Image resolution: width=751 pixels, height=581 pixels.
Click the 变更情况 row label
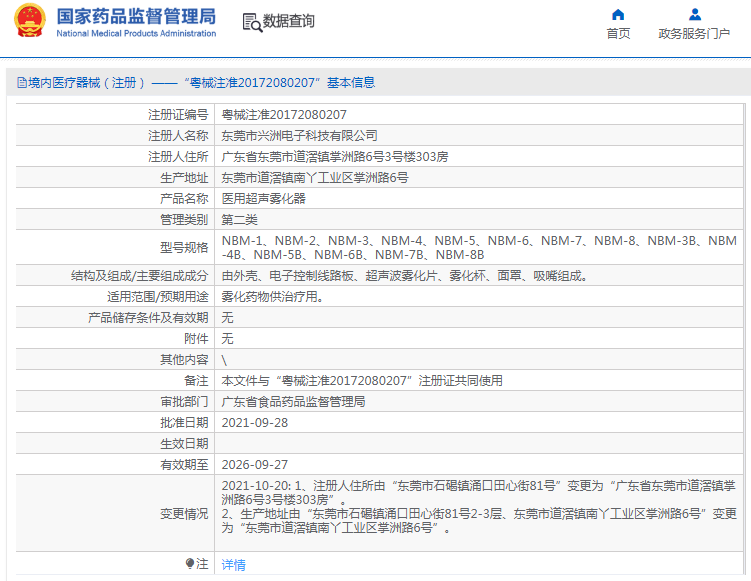pyautogui.click(x=184, y=514)
